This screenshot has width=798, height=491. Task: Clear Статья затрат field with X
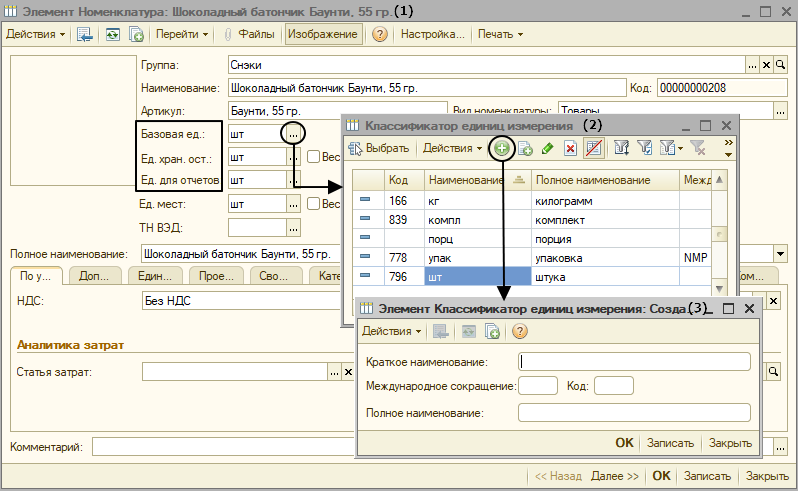[x=348, y=372]
